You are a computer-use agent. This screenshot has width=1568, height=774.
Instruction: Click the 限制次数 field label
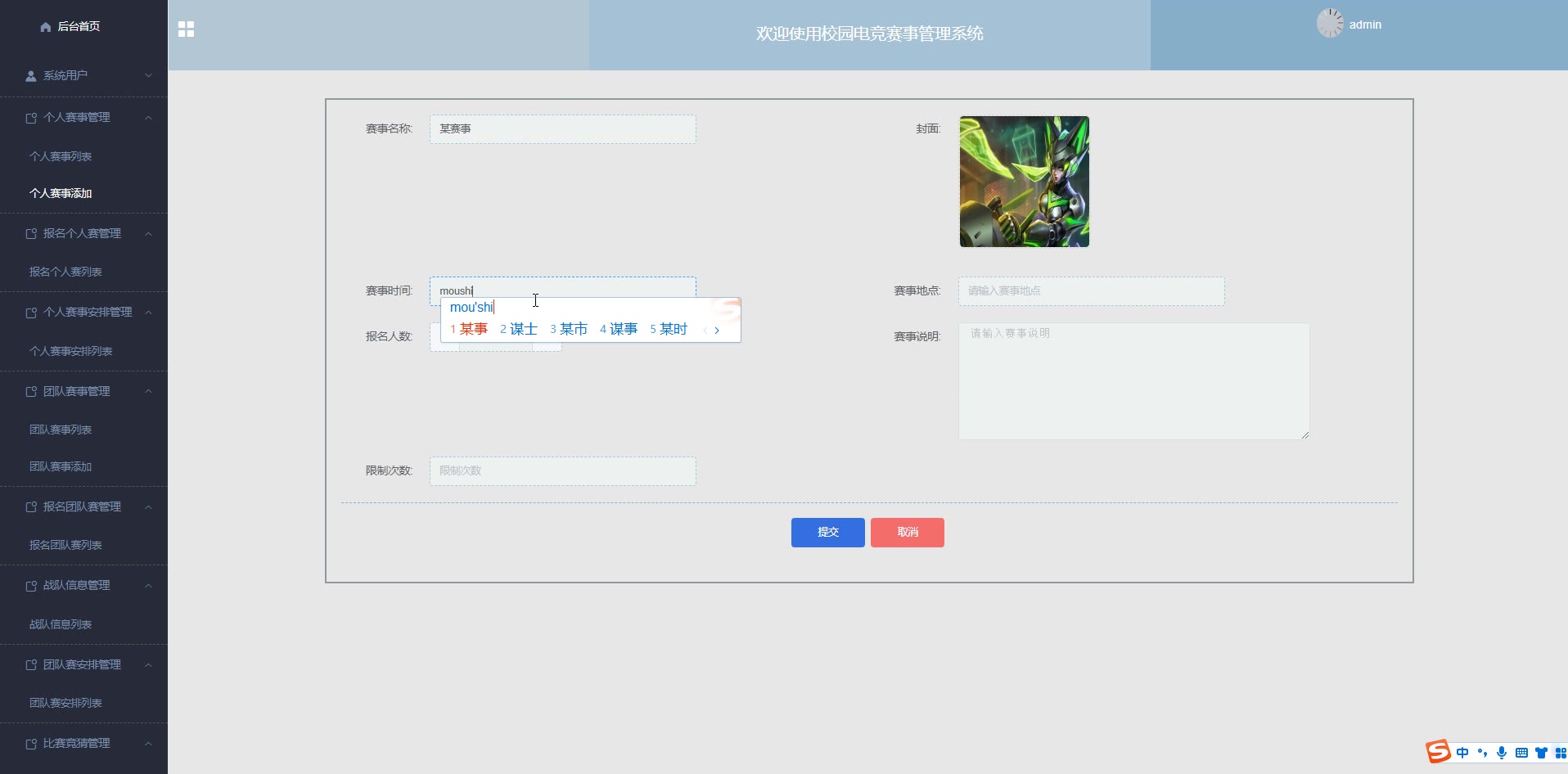[389, 471]
